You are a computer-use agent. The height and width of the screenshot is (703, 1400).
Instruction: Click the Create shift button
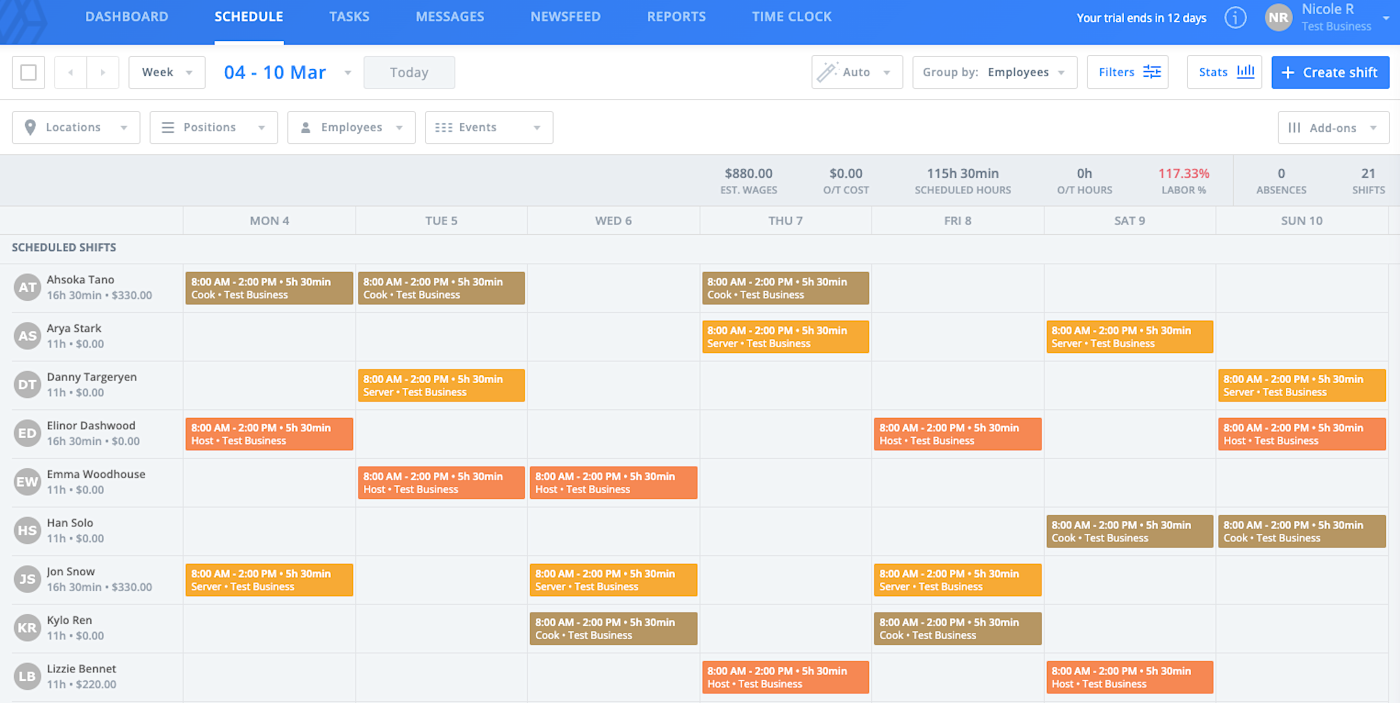1330,72
